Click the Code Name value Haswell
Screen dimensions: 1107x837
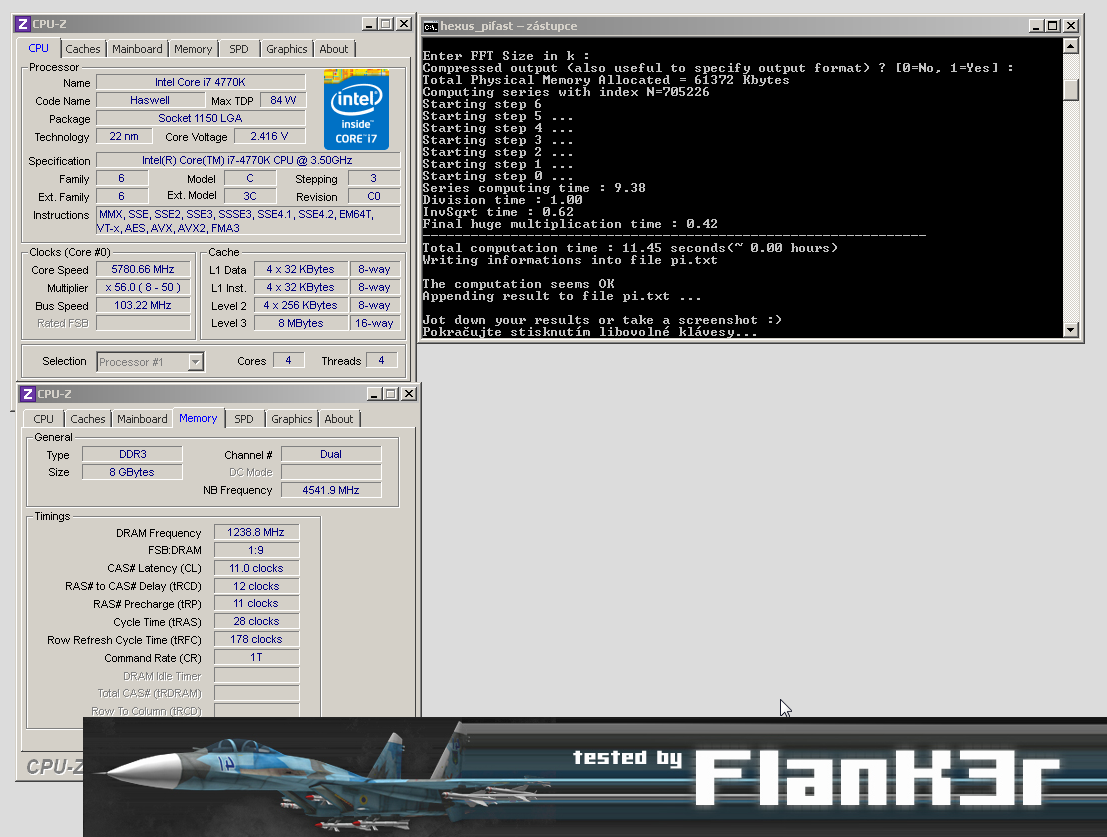coord(150,100)
